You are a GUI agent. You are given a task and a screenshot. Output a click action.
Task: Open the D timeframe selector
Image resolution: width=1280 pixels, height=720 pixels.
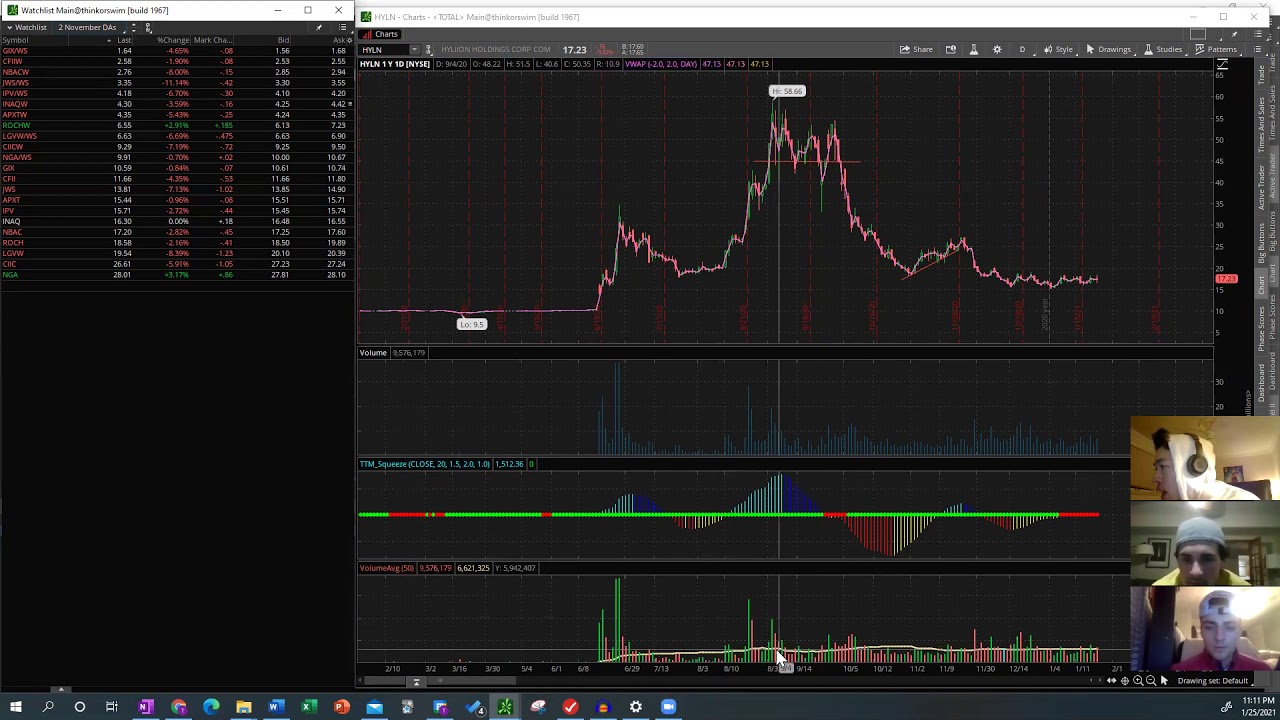click(x=1022, y=49)
